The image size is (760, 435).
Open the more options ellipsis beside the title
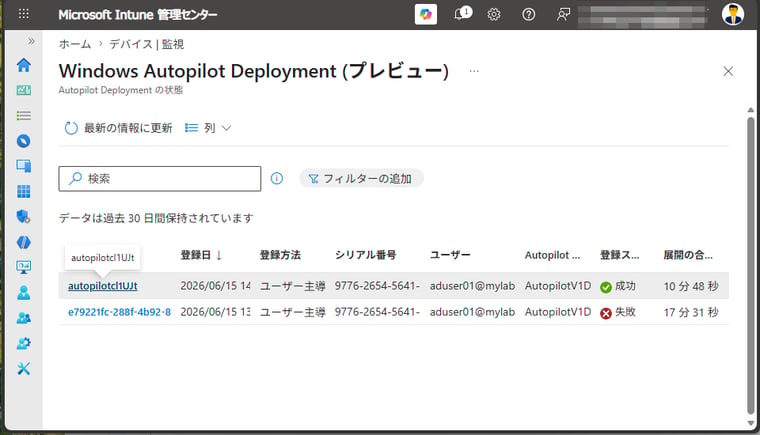[474, 71]
